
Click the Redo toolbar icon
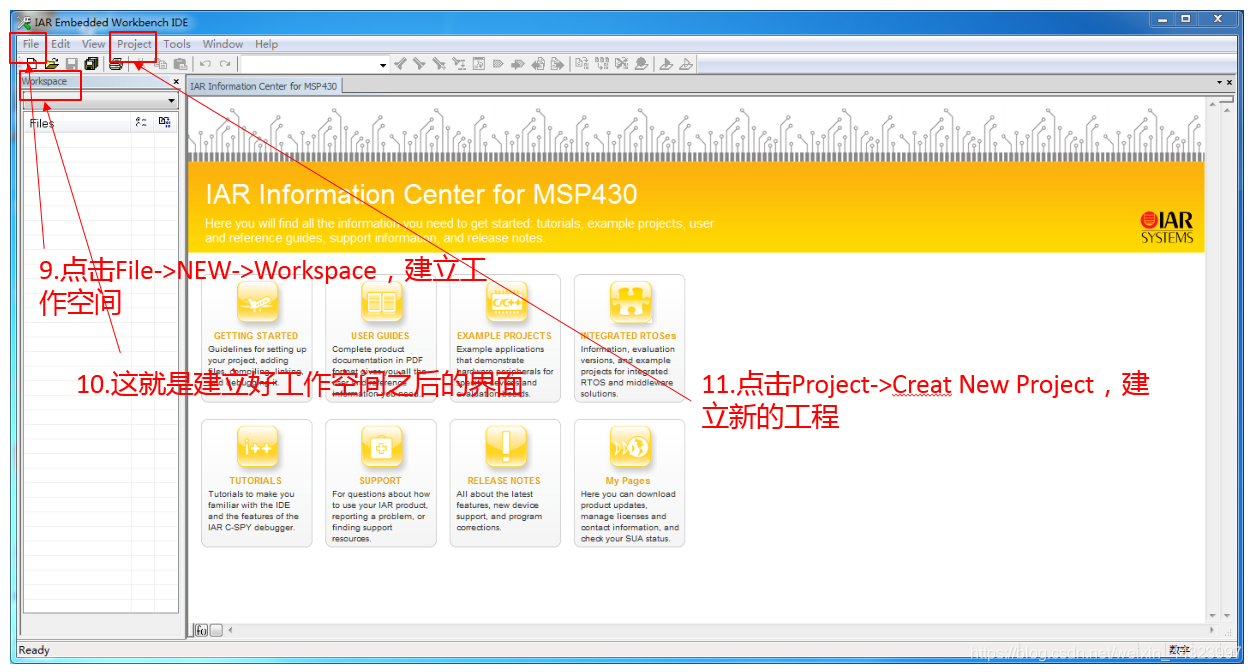[x=225, y=64]
